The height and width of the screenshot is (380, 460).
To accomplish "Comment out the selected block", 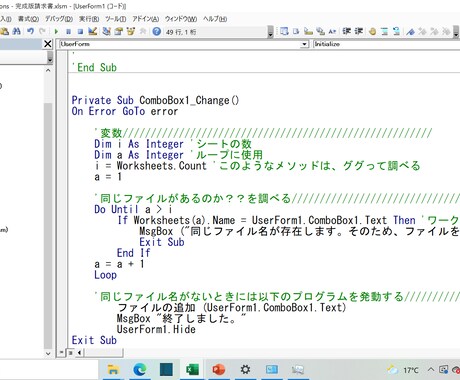I will (384, 31).
